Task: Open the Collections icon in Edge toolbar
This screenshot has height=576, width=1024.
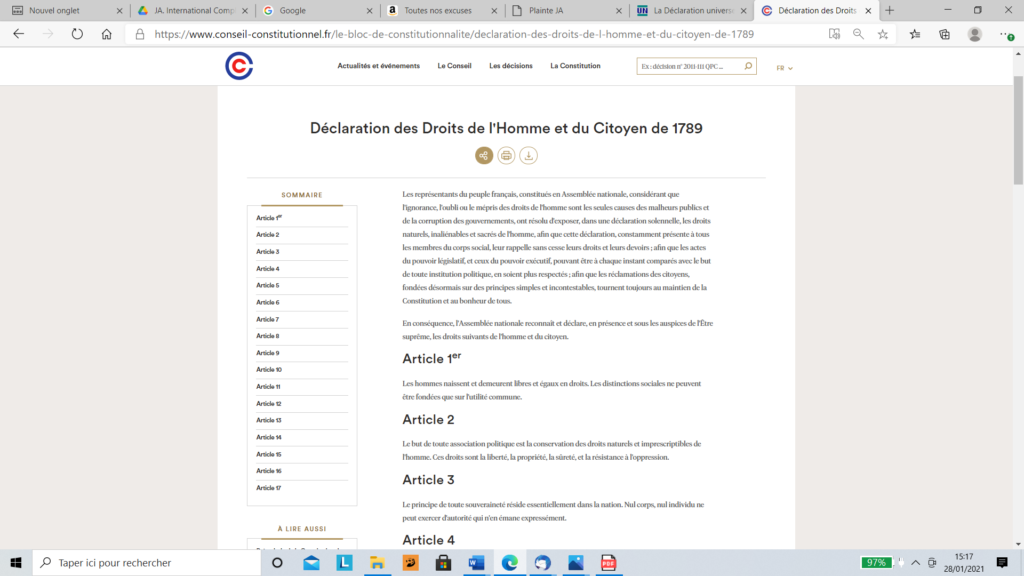Action: 944,34
